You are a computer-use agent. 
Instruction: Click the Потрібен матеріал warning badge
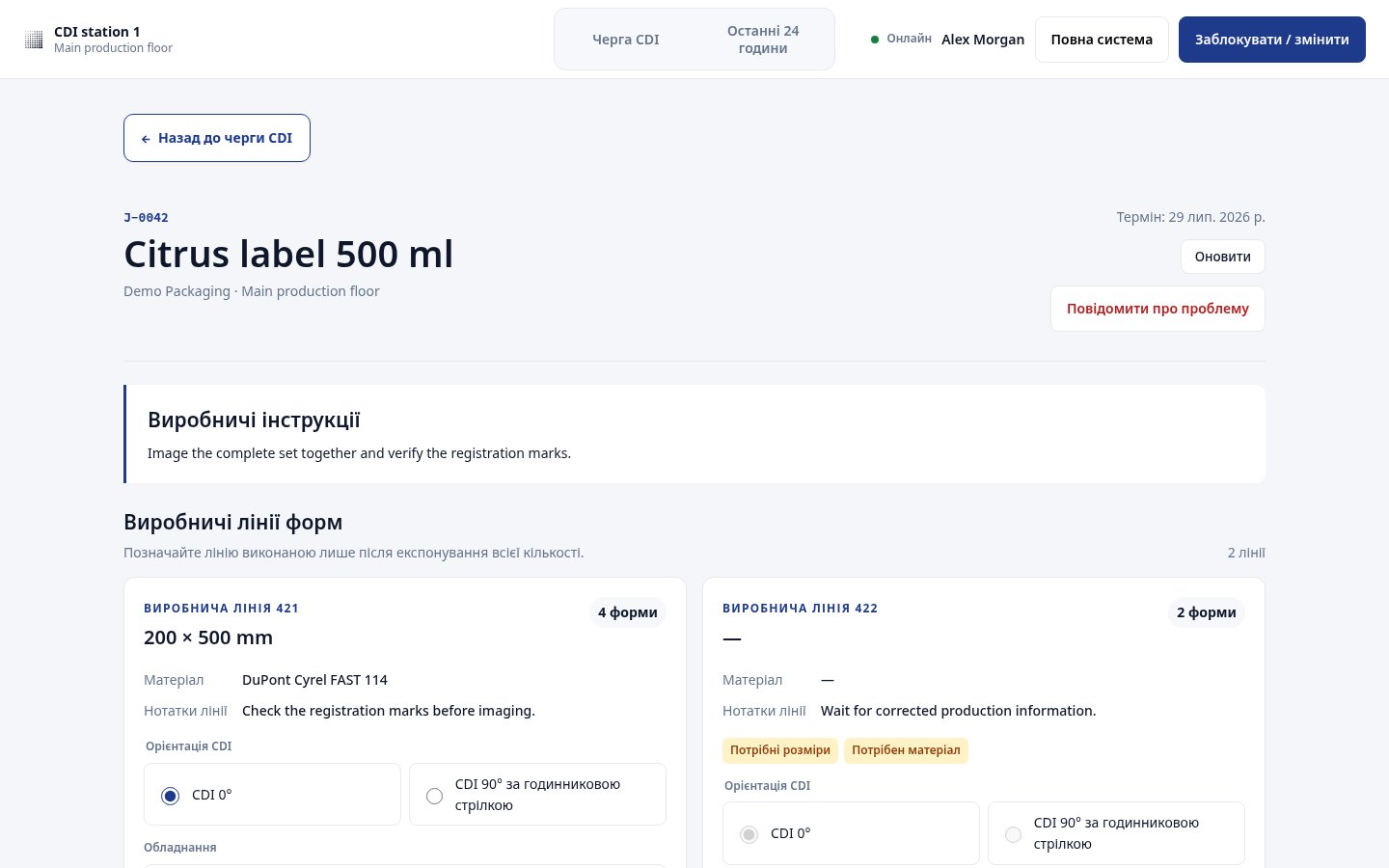(906, 750)
